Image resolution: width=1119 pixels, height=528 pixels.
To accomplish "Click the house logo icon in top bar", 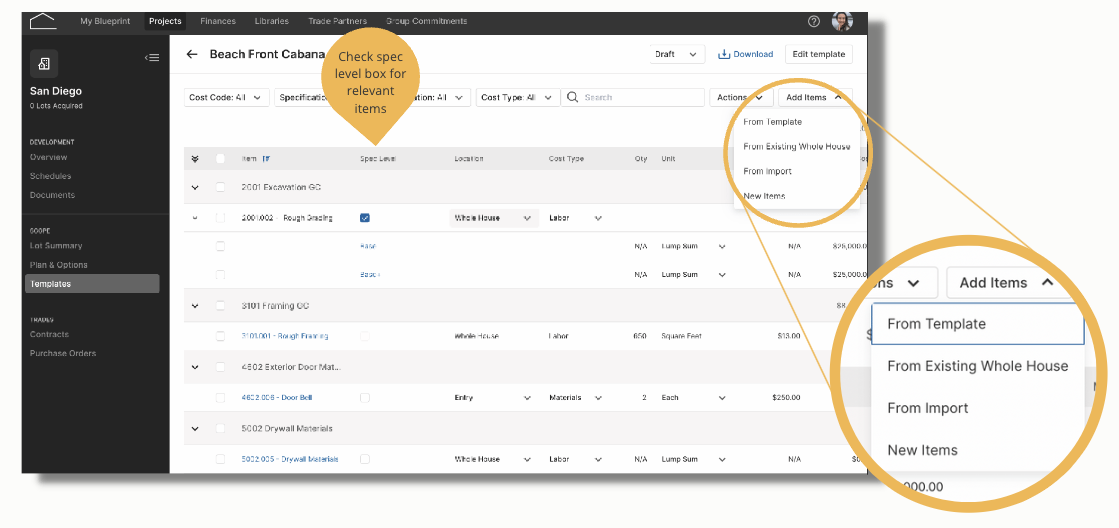I will (43, 21).
